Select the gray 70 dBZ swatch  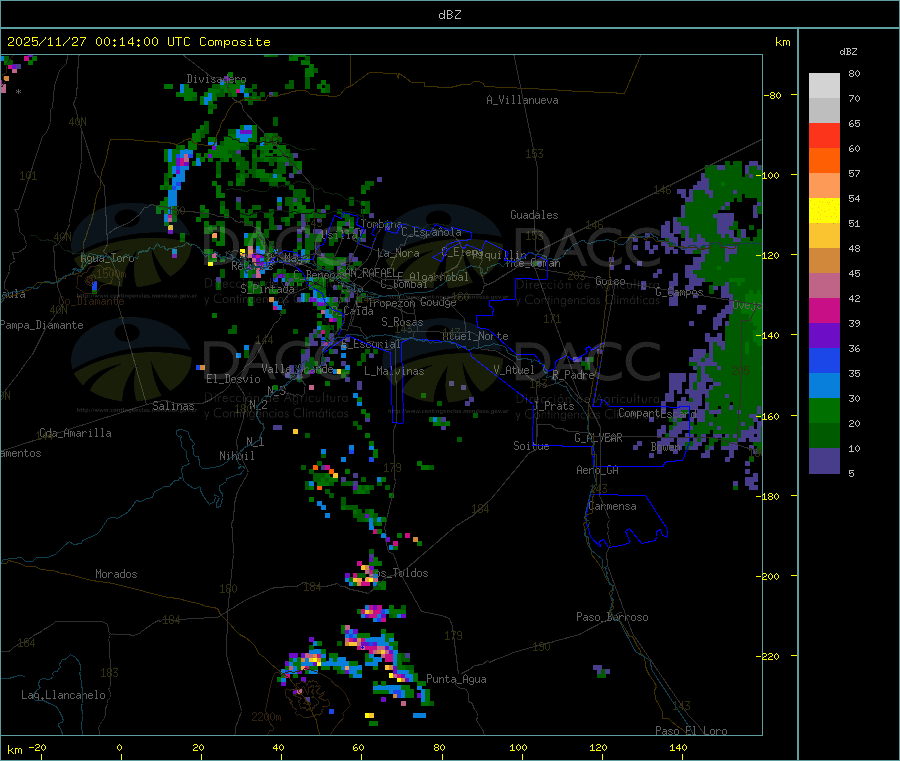[824, 111]
